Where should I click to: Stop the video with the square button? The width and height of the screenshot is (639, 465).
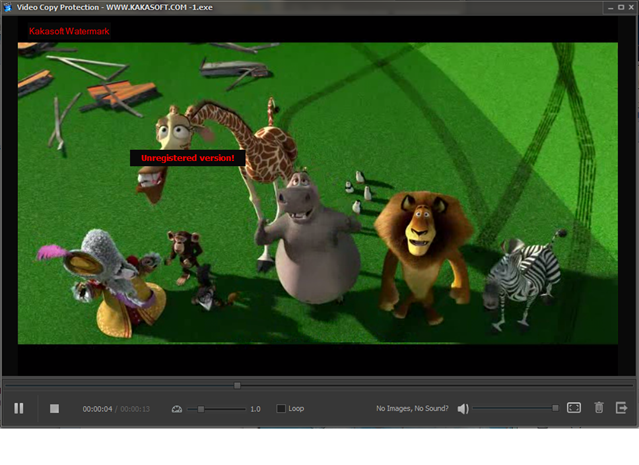54,408
